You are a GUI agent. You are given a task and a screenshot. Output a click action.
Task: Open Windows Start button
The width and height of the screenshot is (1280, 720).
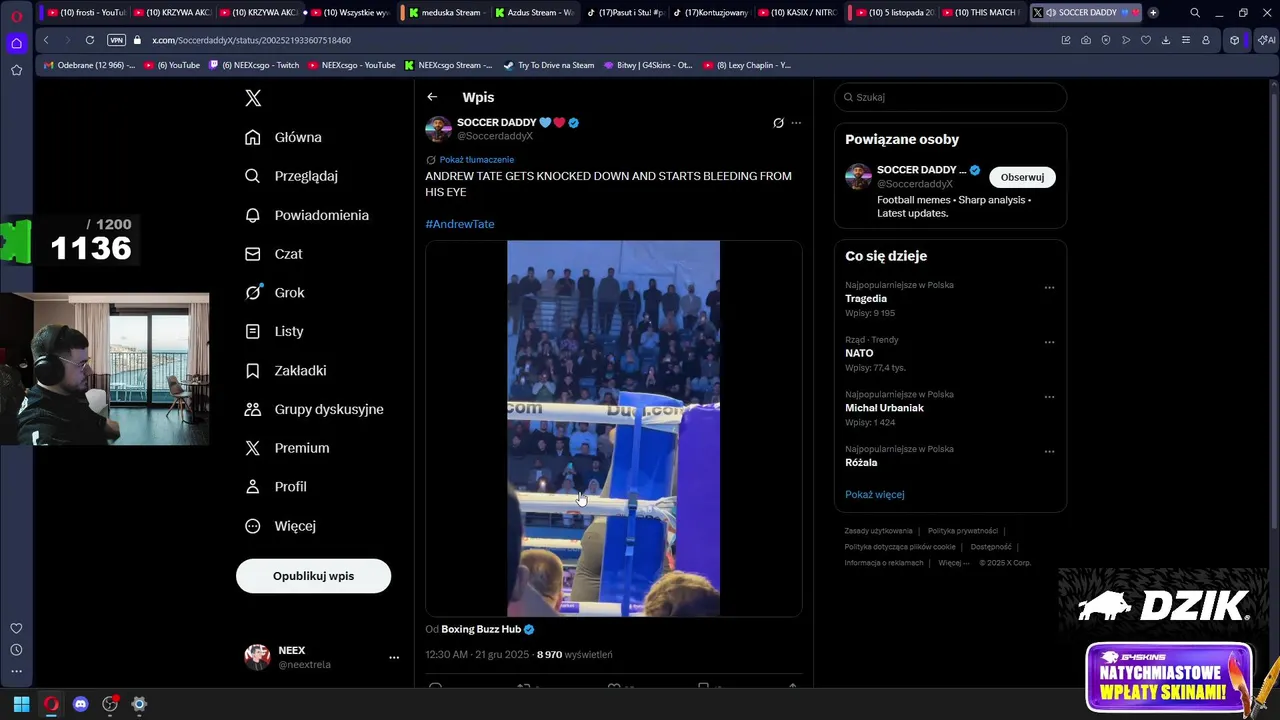click(x=21, y=704)
